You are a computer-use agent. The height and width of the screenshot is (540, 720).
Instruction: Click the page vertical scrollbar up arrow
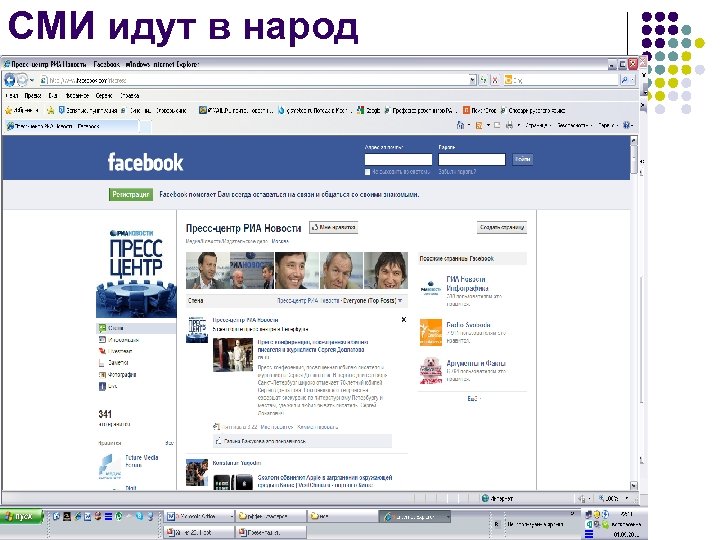634,140
